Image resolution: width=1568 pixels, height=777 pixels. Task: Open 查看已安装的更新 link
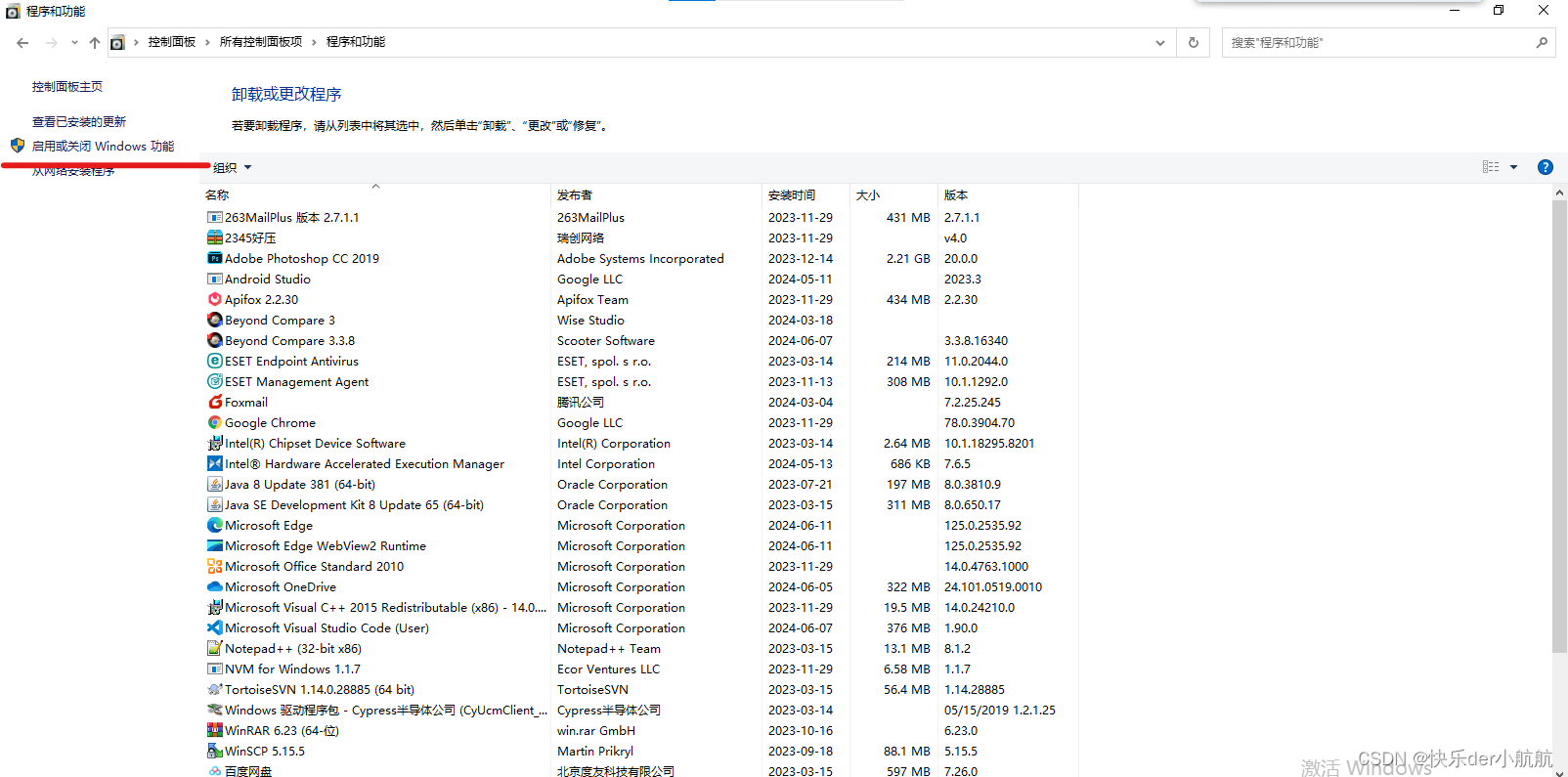79,121
